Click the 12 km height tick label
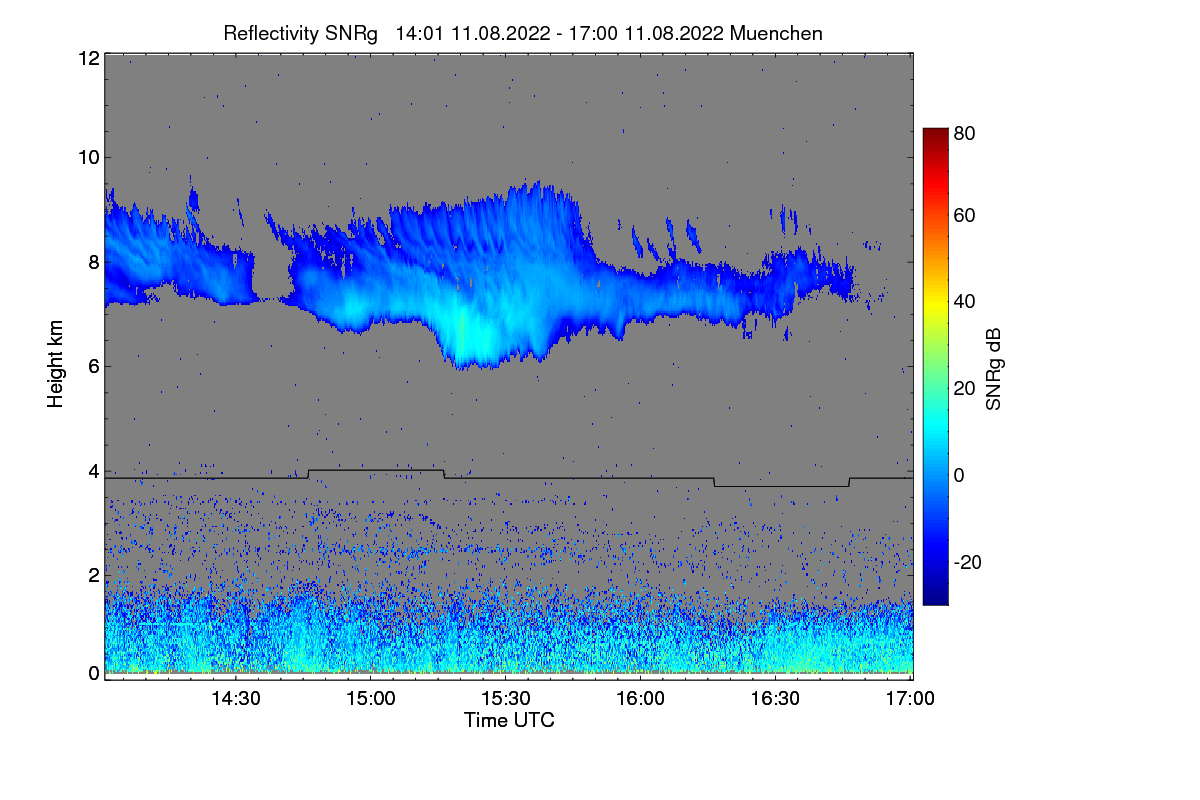Image resolution: width=1200 pixels, height=800 pixels. coord(88,58)
